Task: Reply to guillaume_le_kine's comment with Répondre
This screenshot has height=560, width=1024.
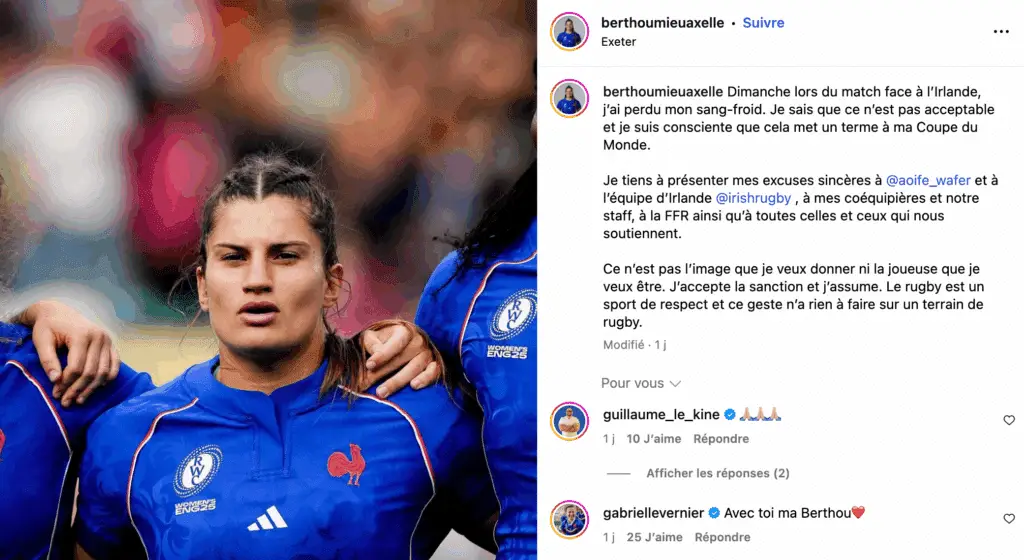Action: [x=721, y=439]
